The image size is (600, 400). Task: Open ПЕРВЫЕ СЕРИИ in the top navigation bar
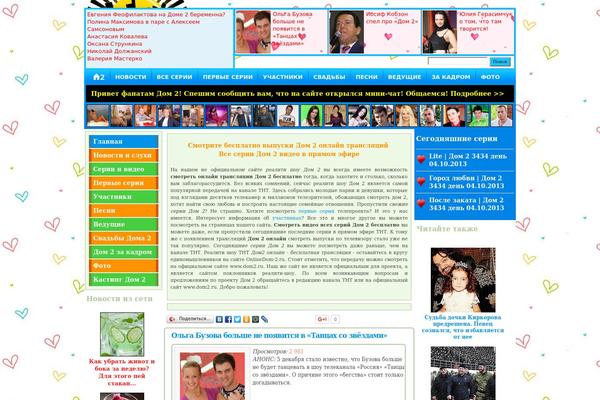click(228, 77)
